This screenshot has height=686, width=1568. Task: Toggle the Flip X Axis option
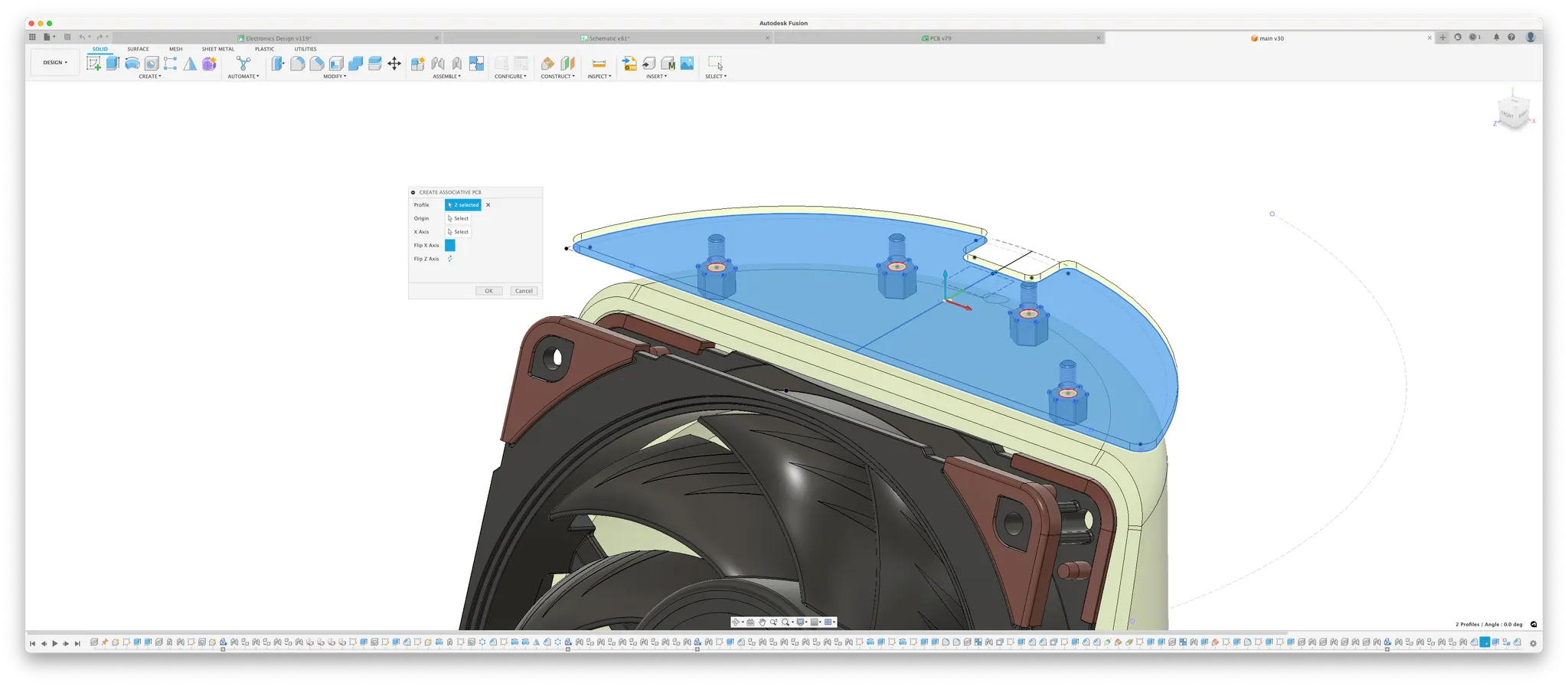pyautogui.click(x=450, y=246)
